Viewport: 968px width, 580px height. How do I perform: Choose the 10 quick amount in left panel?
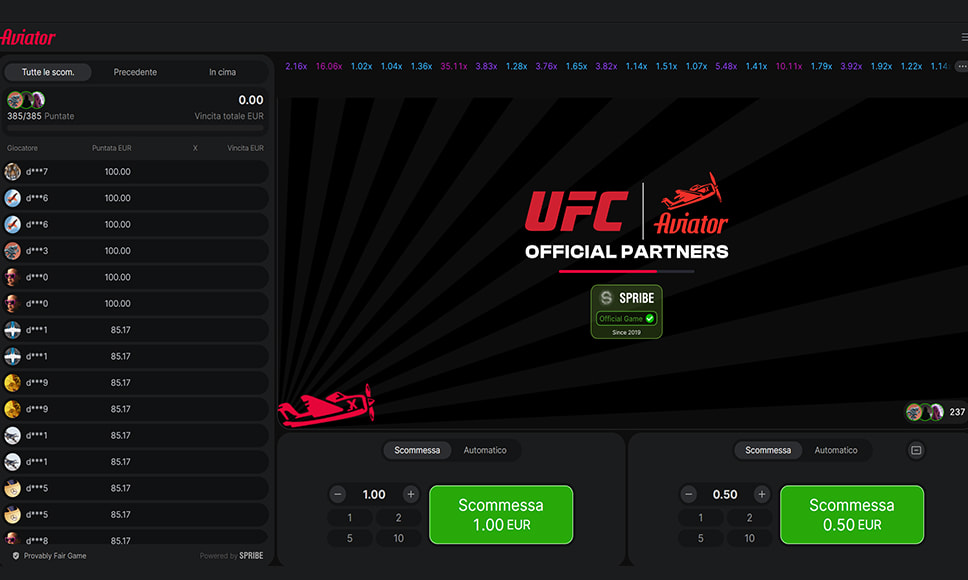(399, 538)
